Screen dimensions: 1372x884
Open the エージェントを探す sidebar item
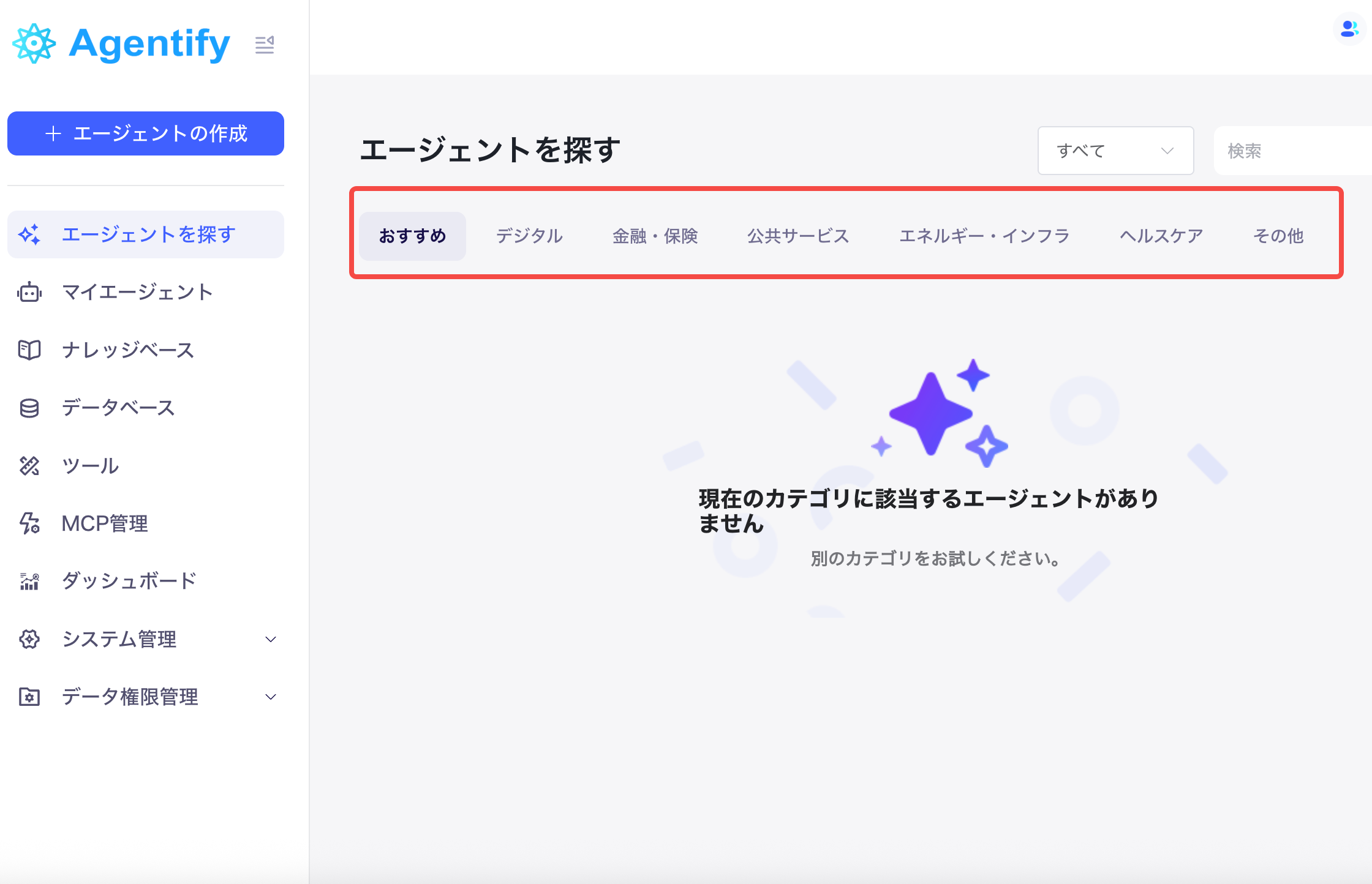(x=146, y=234)
